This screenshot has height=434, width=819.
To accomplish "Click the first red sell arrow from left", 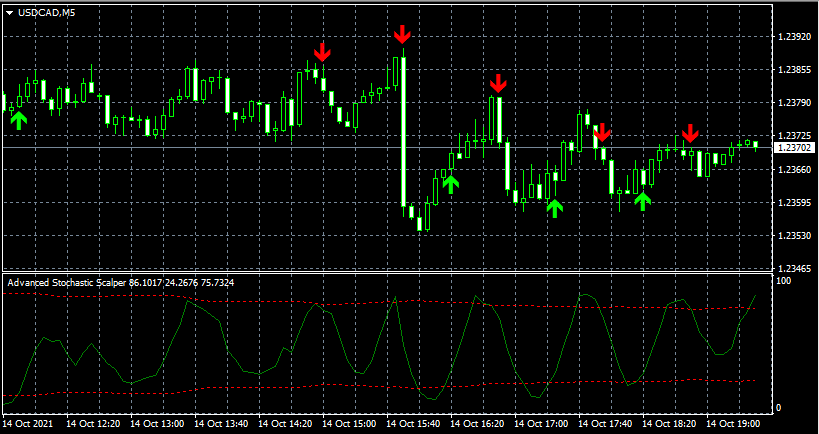I will pyautogui.click(x=321, y=52).
